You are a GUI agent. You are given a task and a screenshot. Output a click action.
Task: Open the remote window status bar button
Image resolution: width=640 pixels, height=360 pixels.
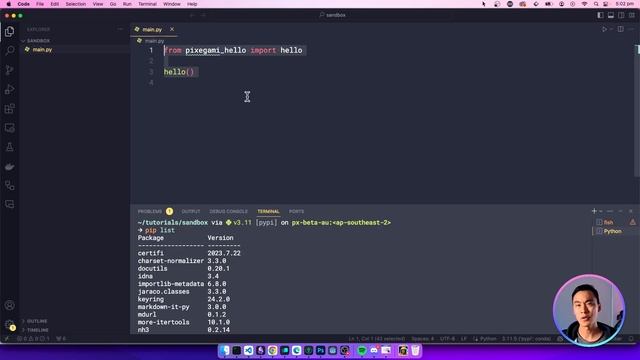pos(7,339)
